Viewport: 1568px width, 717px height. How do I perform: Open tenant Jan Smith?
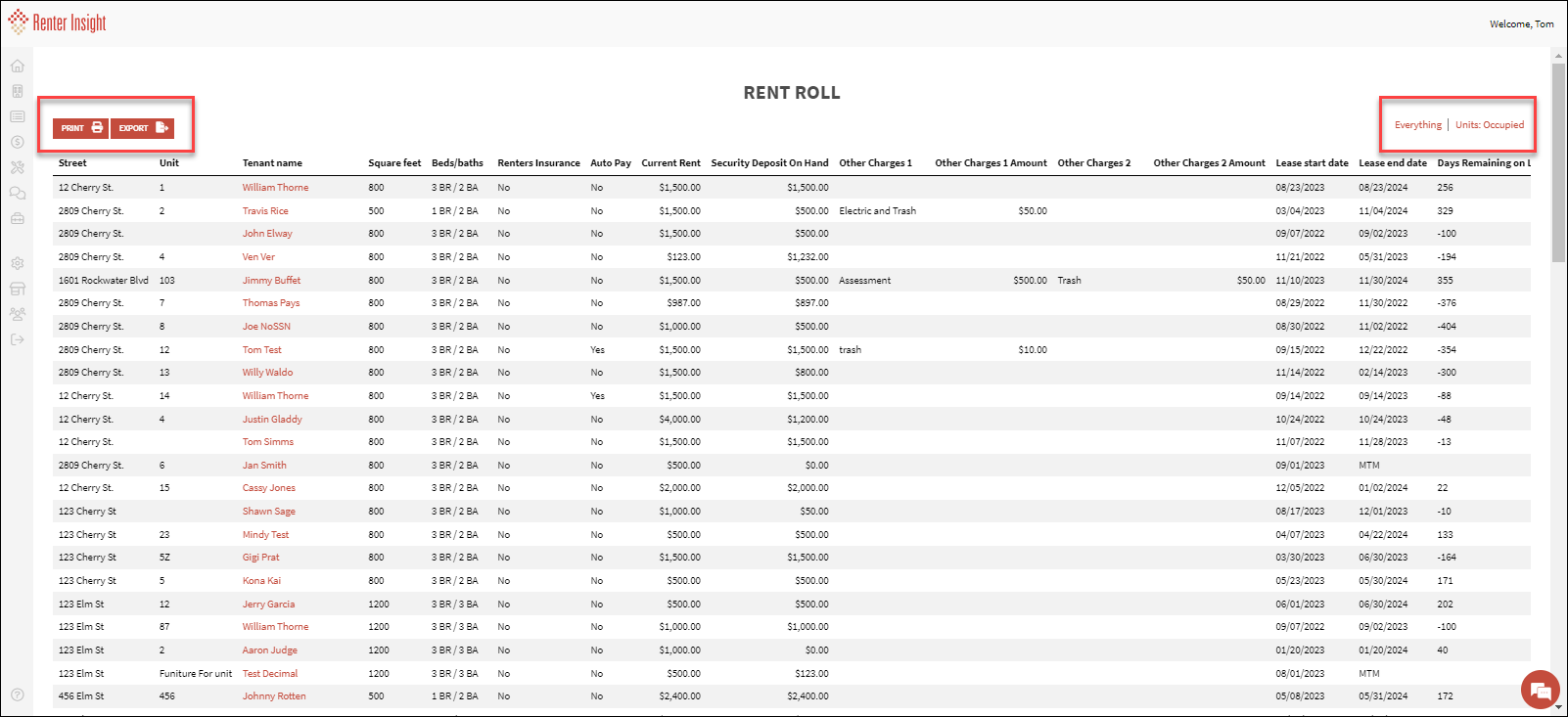pyautogui.click(x=264, y=465)
